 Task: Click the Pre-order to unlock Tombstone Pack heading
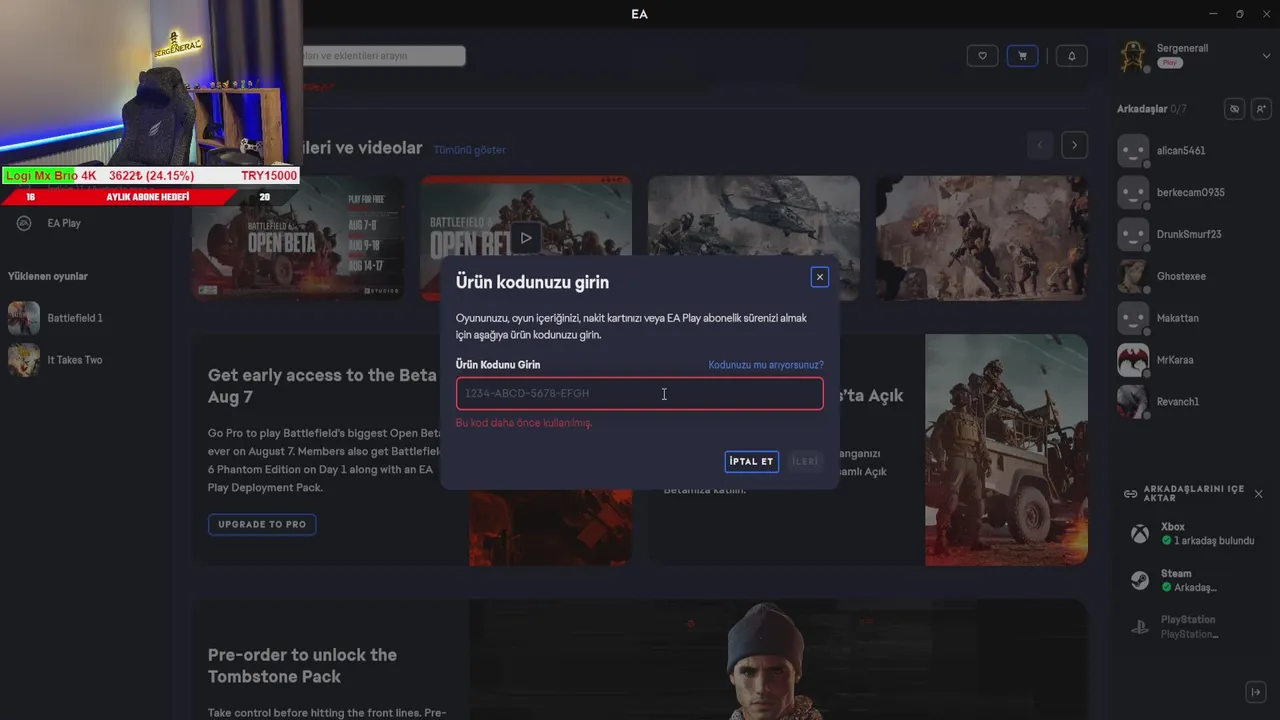pyautogui.click(x=302, y=666)
